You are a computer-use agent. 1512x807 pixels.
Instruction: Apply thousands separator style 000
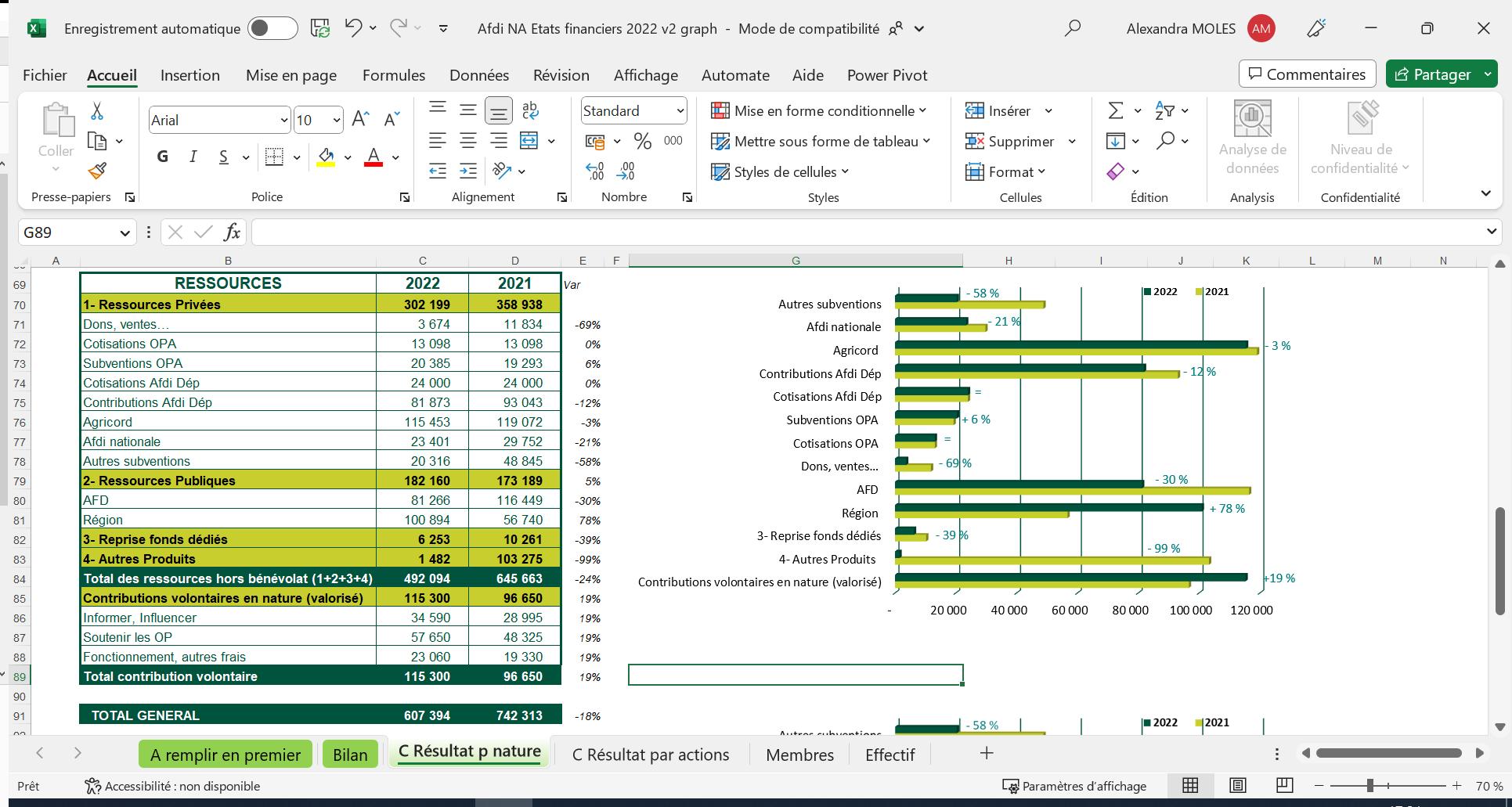[673, 141]
